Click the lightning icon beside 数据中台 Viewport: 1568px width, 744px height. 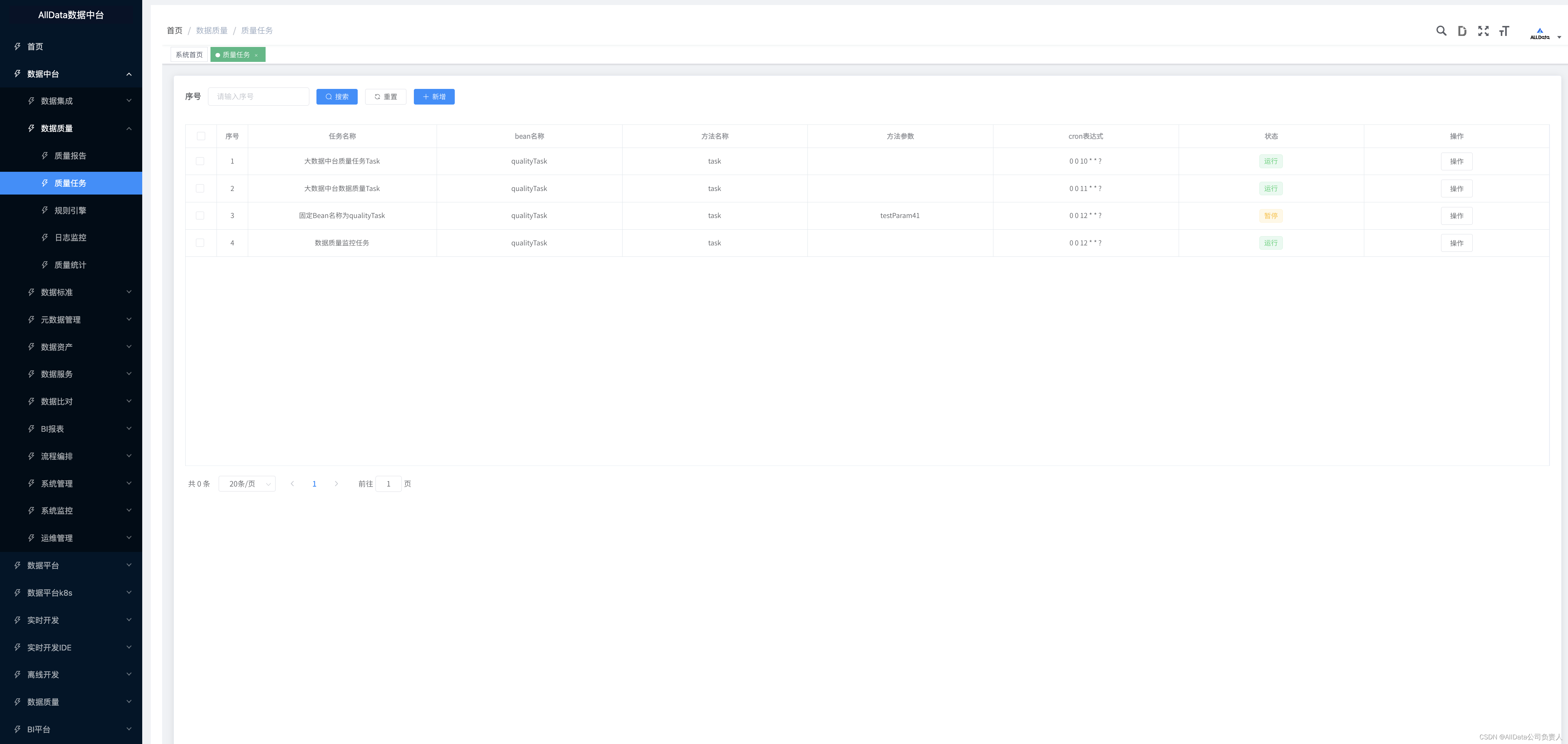18,74
